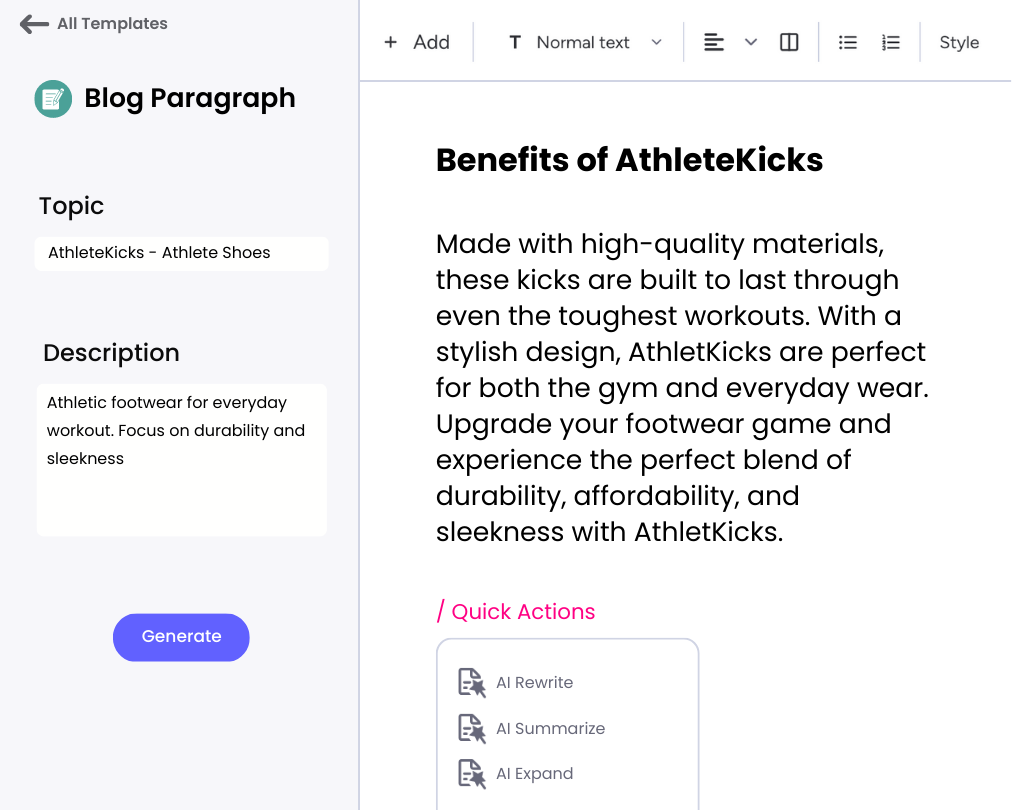Viewport: 1012px width, 810px height.
Task: Click the AI Expand document icon
Action: 472,774
